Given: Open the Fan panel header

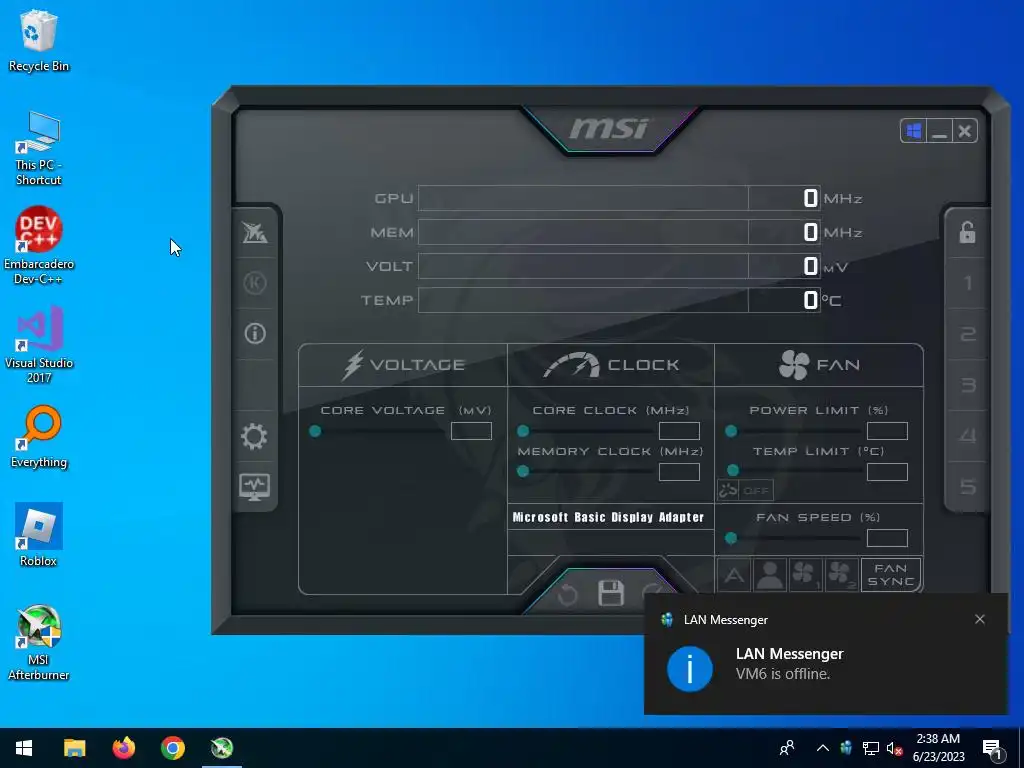Looking at the screenshot, I should [x=819, y=364].
